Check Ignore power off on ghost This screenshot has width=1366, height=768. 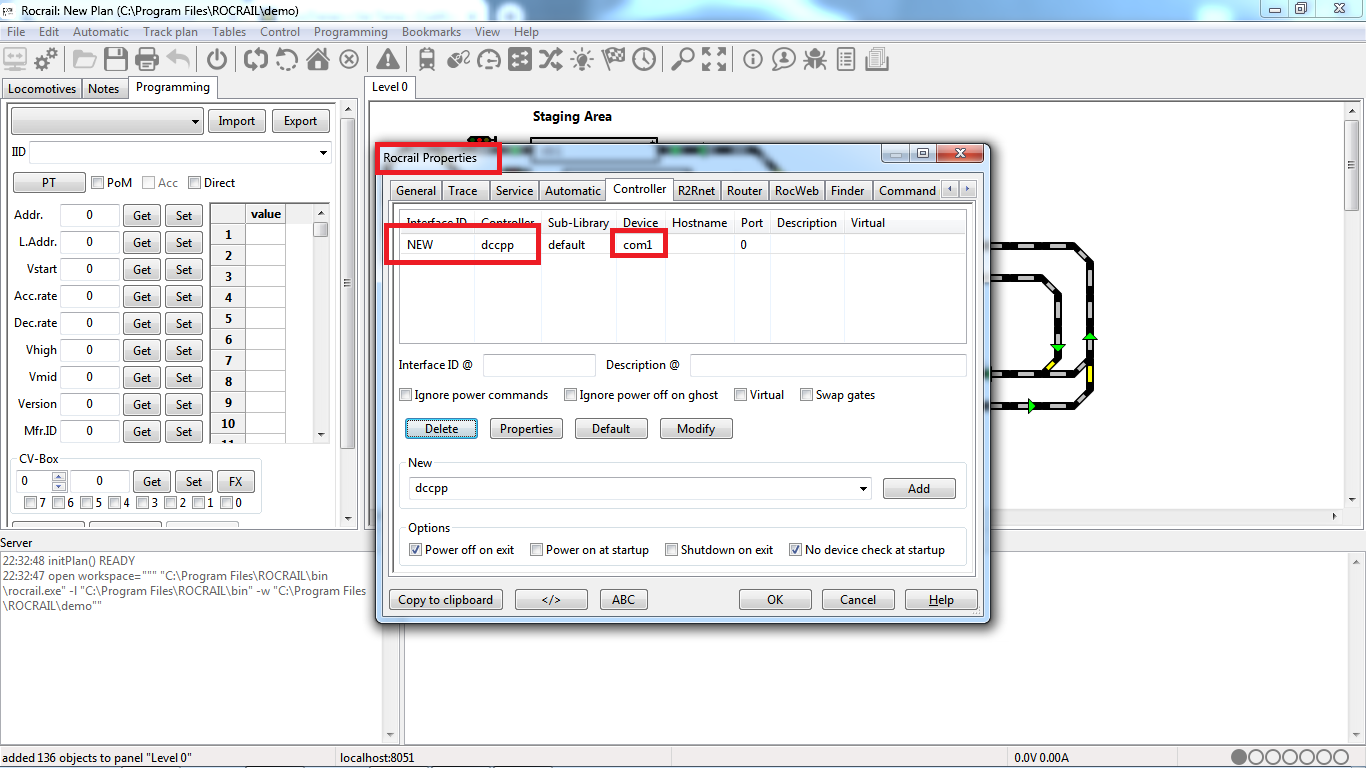pos(570,395)
